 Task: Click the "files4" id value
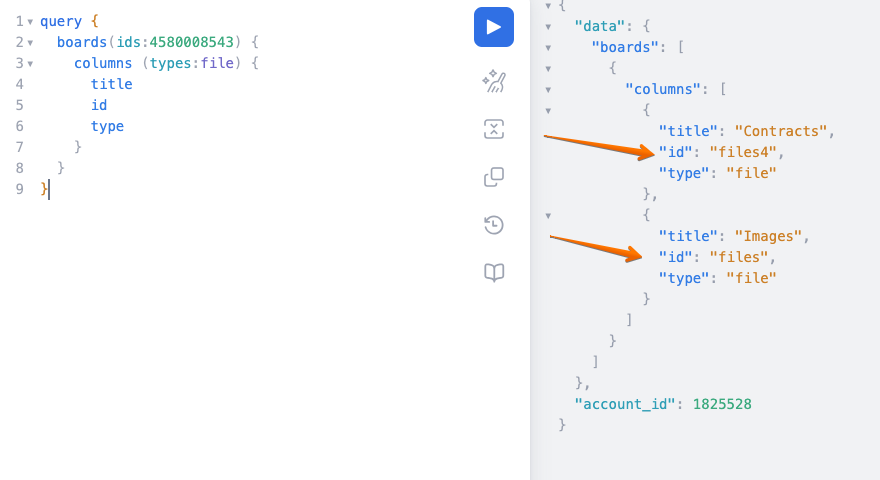point(743,152)
